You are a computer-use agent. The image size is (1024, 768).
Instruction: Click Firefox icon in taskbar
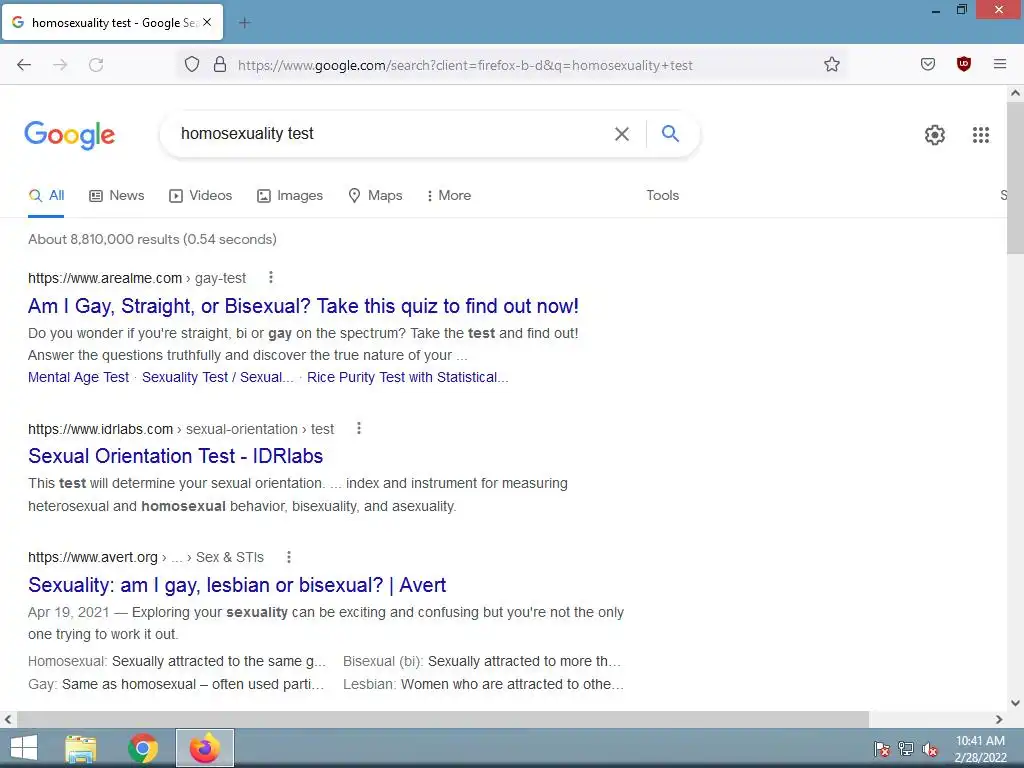click(204, 748)
